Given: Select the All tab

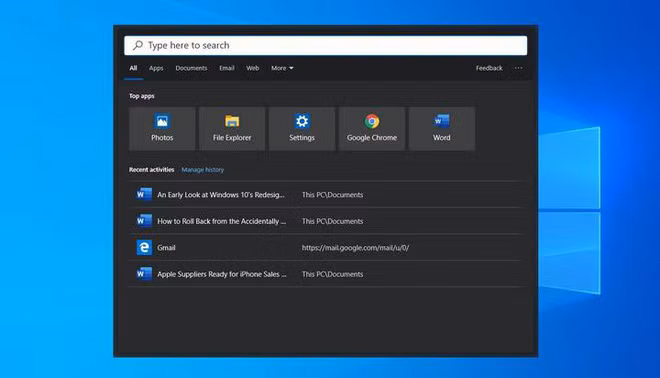Looking at the screenshot, I should pyautogui.click(x=133, y=68).
